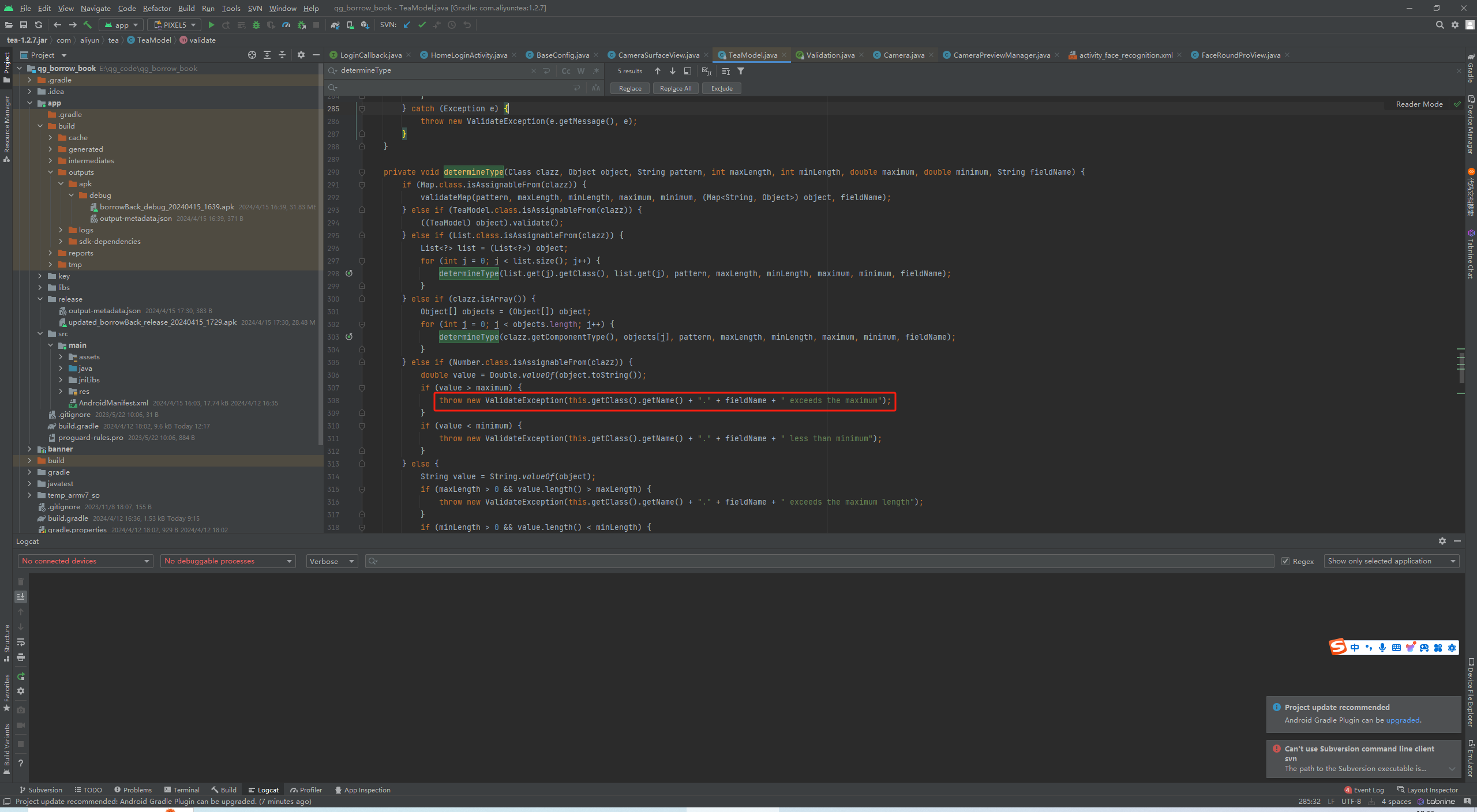Click the replace text input field
The image size is (1477, 812).
(453, 88)
